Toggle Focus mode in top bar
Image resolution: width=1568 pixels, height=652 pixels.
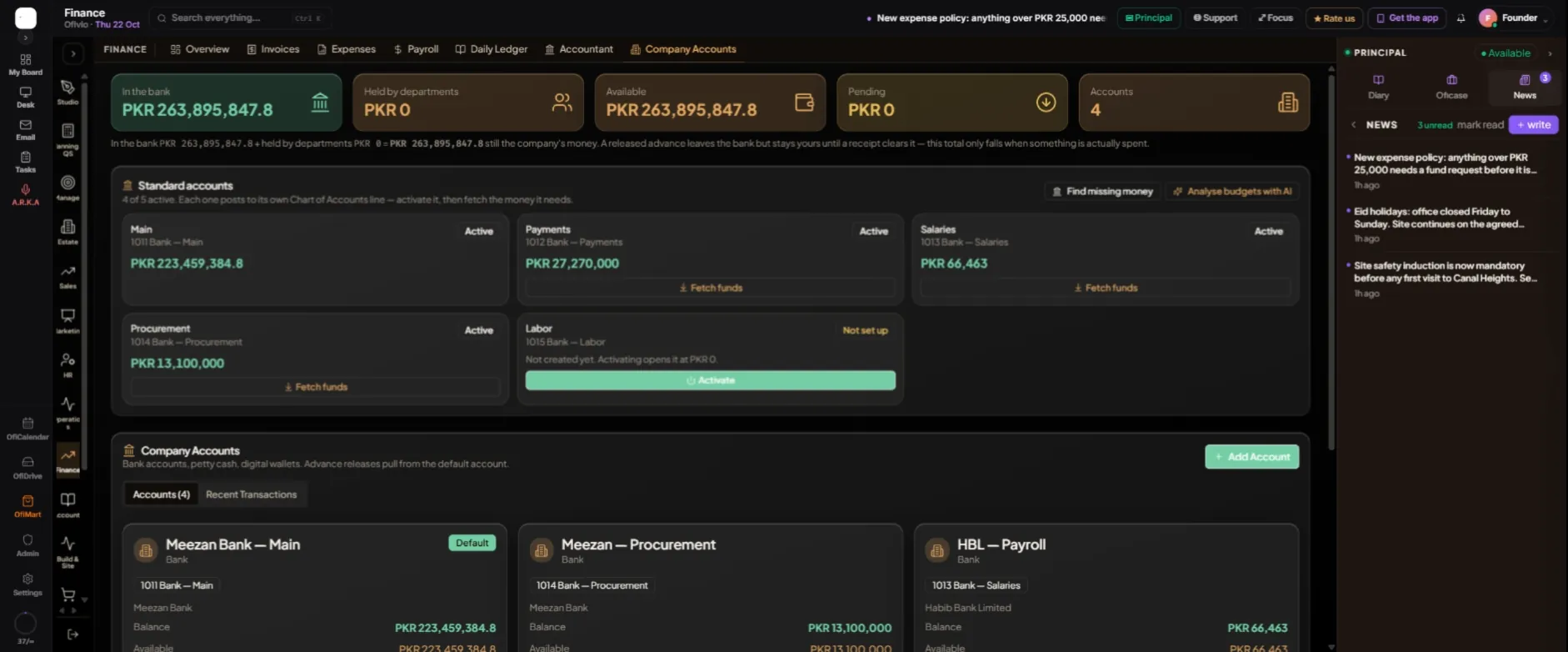click(x=1276, y=18)
